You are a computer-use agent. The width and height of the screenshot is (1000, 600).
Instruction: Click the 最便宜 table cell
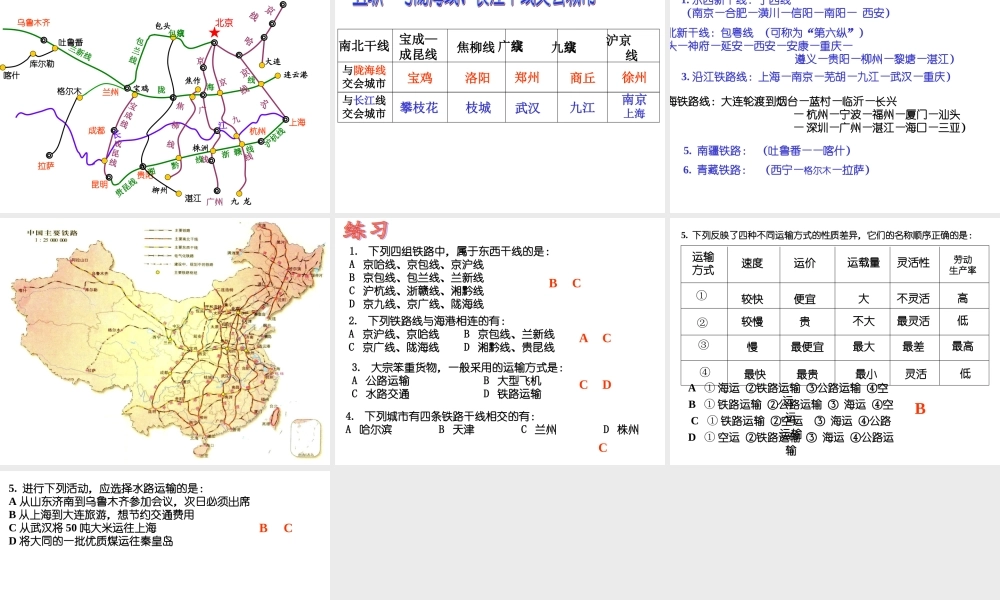pyautogui.click(x=807, y=347)
